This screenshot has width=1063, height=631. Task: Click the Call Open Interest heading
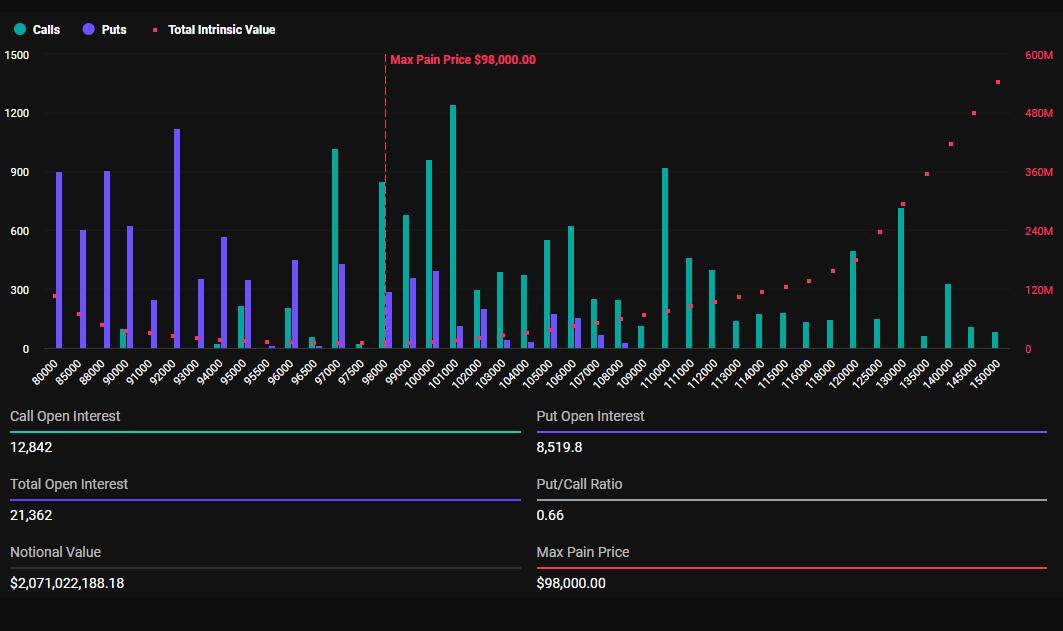coord(65,416)
